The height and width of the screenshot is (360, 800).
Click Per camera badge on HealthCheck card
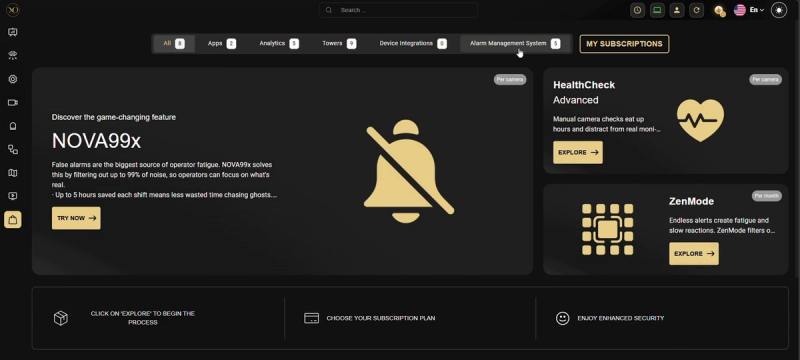point(765,80)
